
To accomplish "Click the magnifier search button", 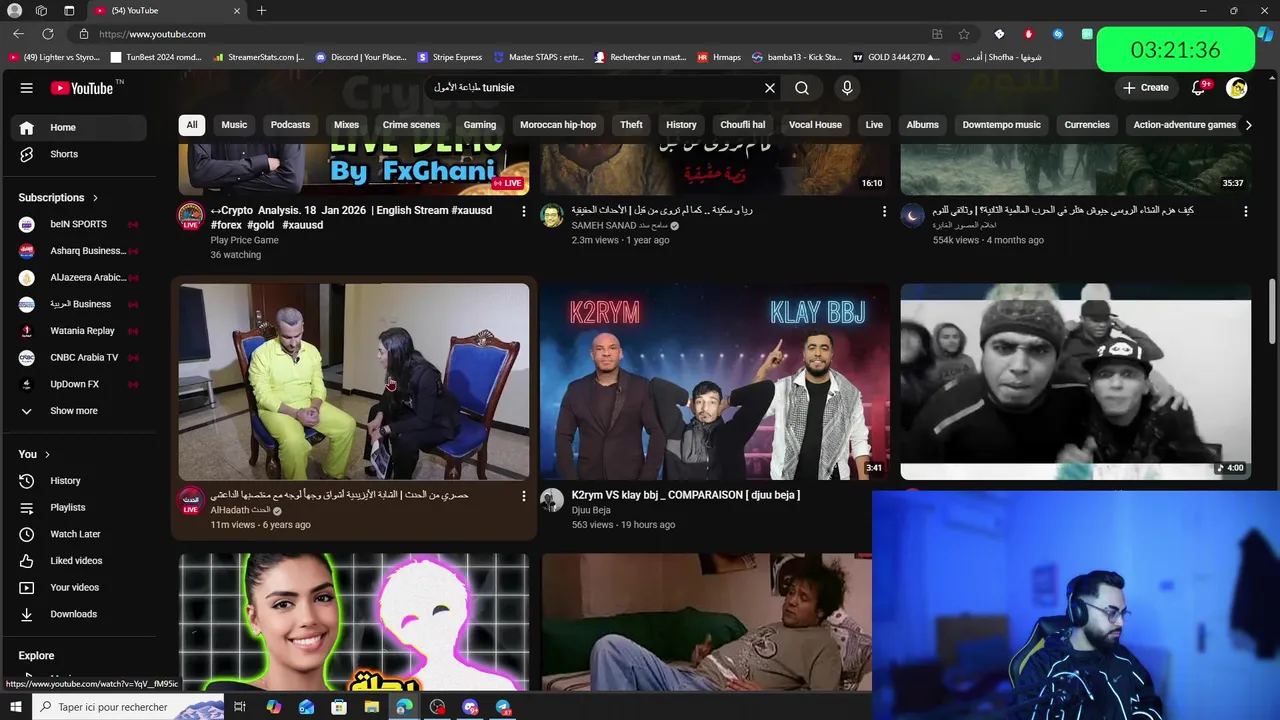I will pos(802,88).
